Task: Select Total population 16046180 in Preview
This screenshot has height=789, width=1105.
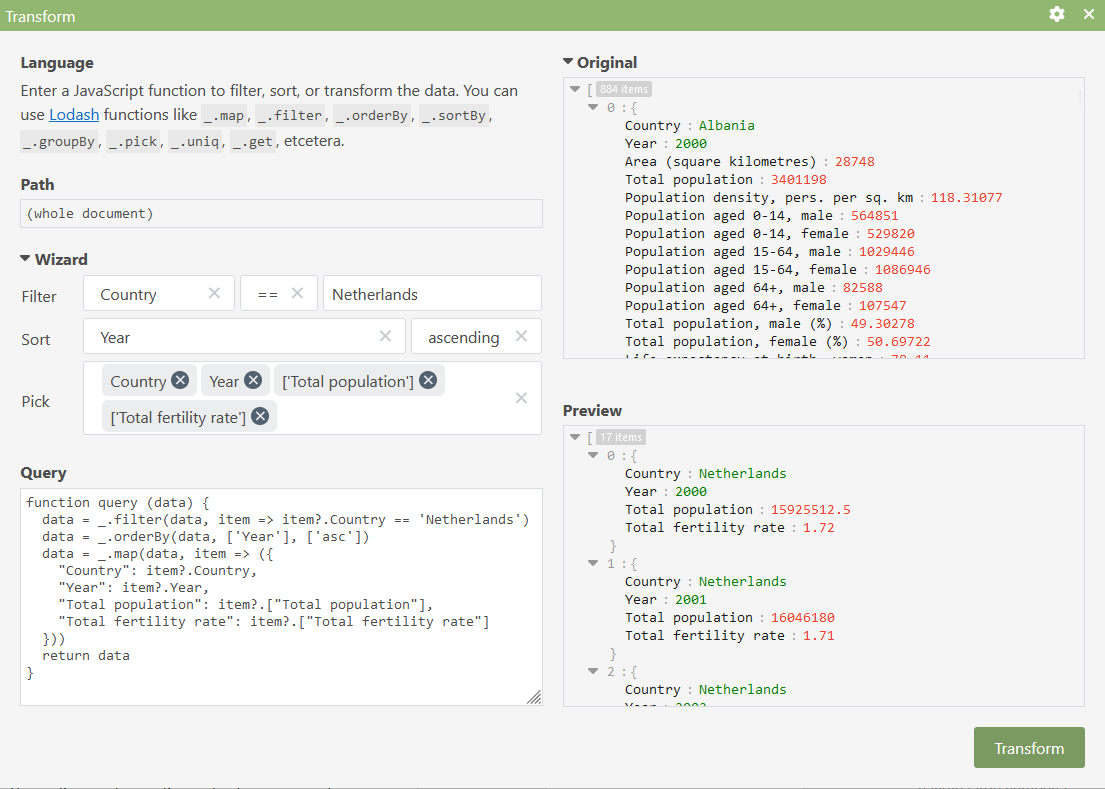Action: [803, 617]
